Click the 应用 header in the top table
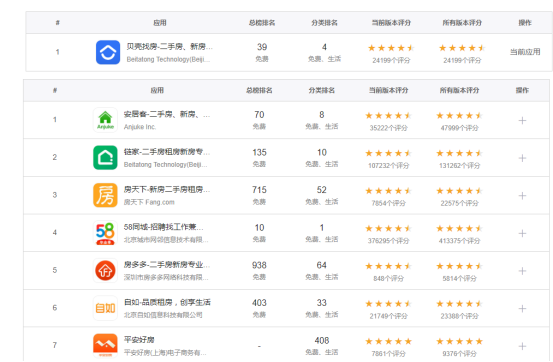The width and height of the screenshot is (553, 362). point(160,23)
